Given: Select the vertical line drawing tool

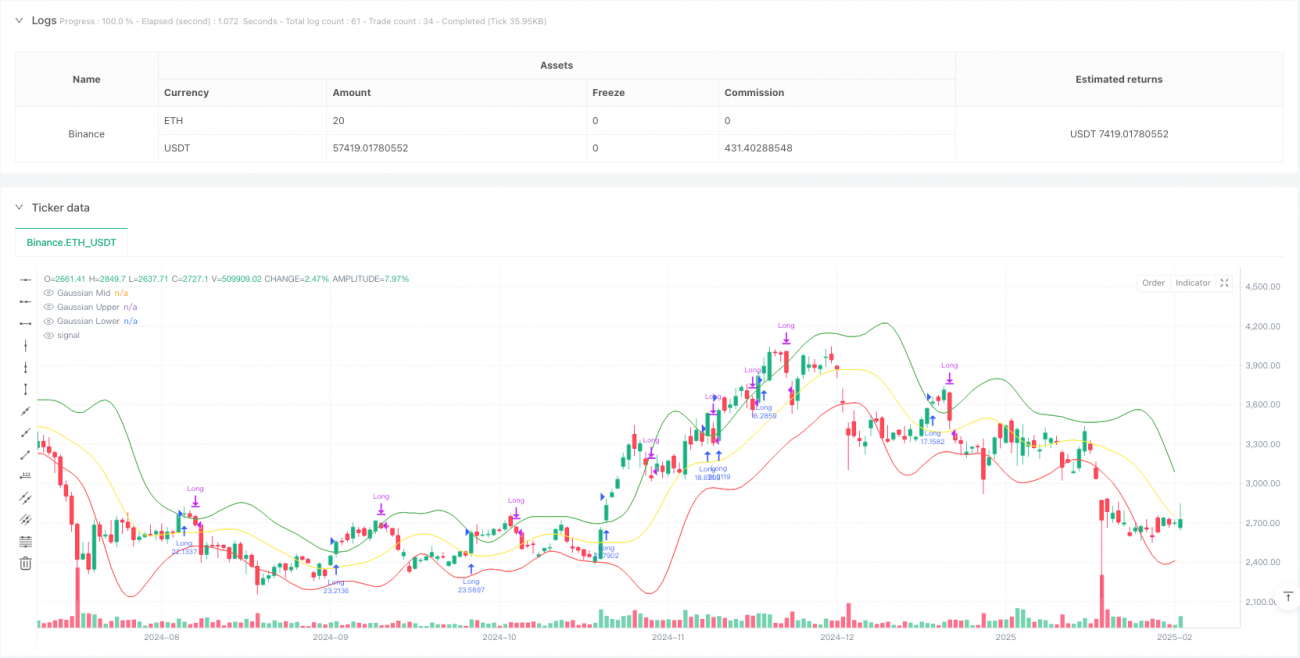Looking at the screenshot, I should pos(25,345).
